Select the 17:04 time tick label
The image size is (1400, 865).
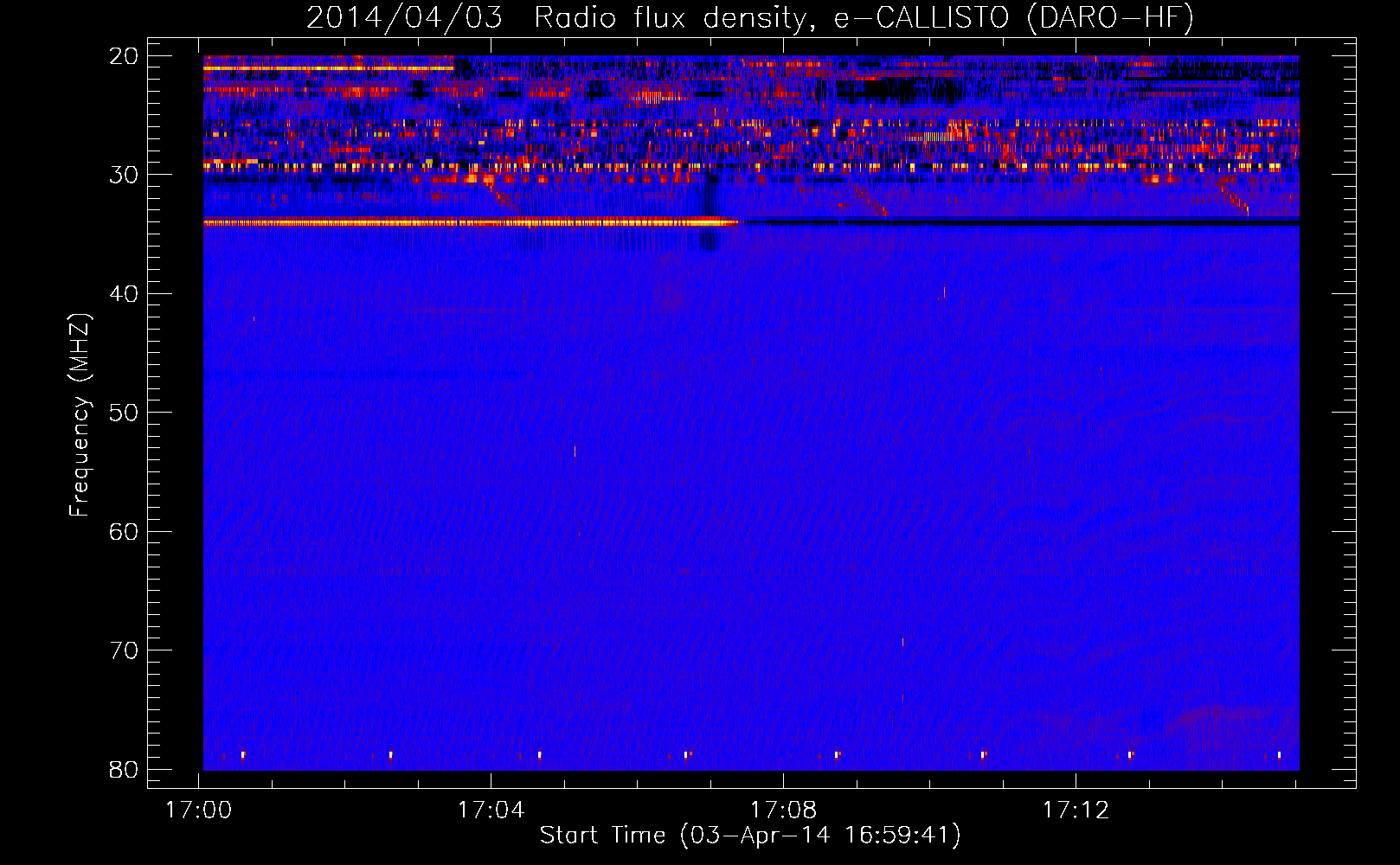491,811
